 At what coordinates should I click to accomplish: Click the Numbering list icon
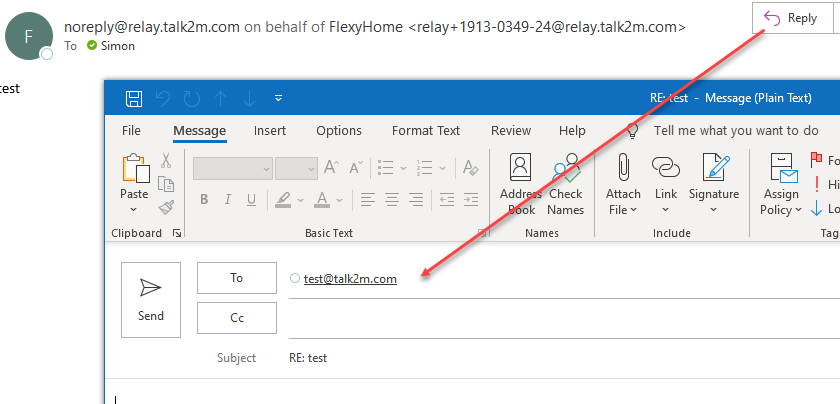coord(425,168)
